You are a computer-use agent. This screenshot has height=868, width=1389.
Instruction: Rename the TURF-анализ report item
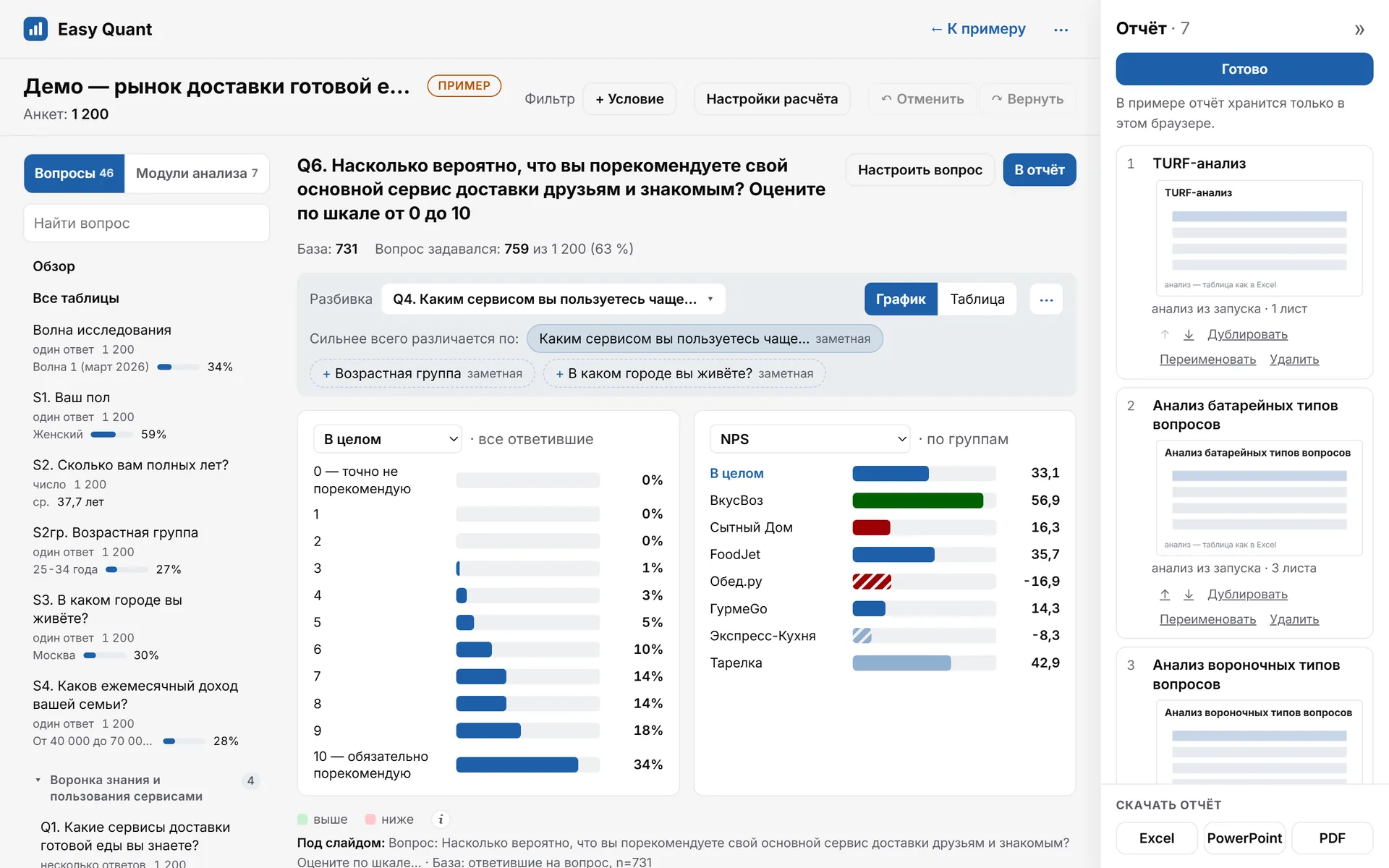point(1207,359)
